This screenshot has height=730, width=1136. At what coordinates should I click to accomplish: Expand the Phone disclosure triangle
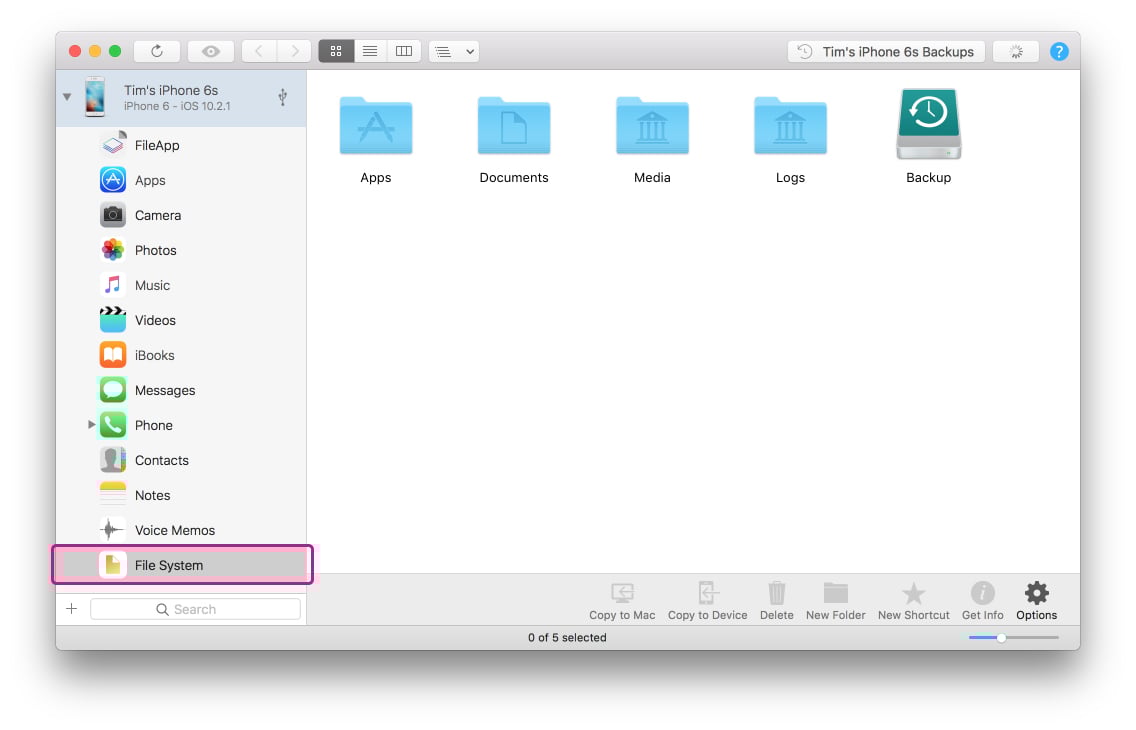(91, 425)
